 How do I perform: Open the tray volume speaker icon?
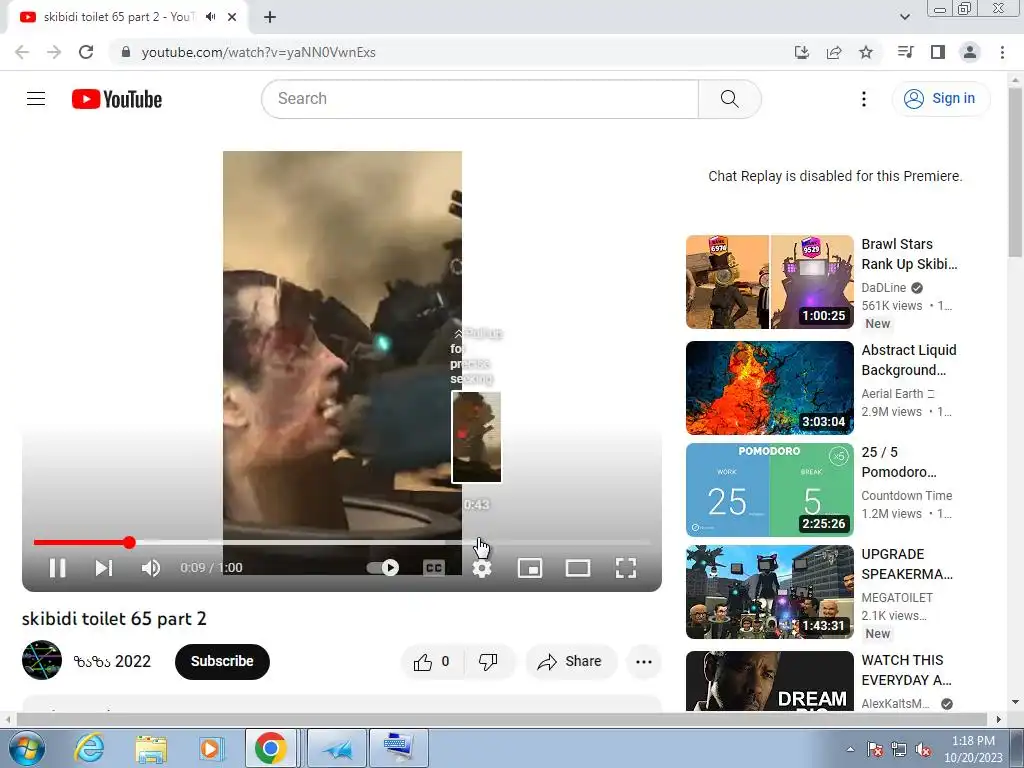point(923,749)
